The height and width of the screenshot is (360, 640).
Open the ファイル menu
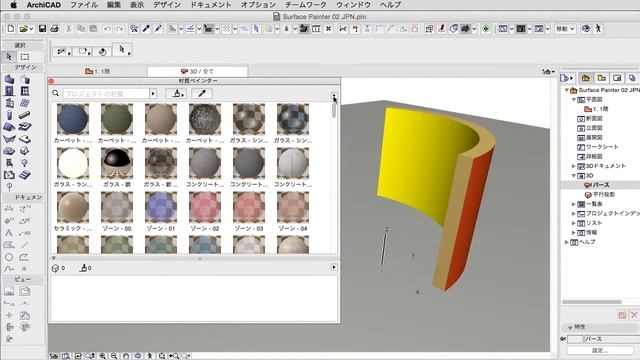coord(84,5)
